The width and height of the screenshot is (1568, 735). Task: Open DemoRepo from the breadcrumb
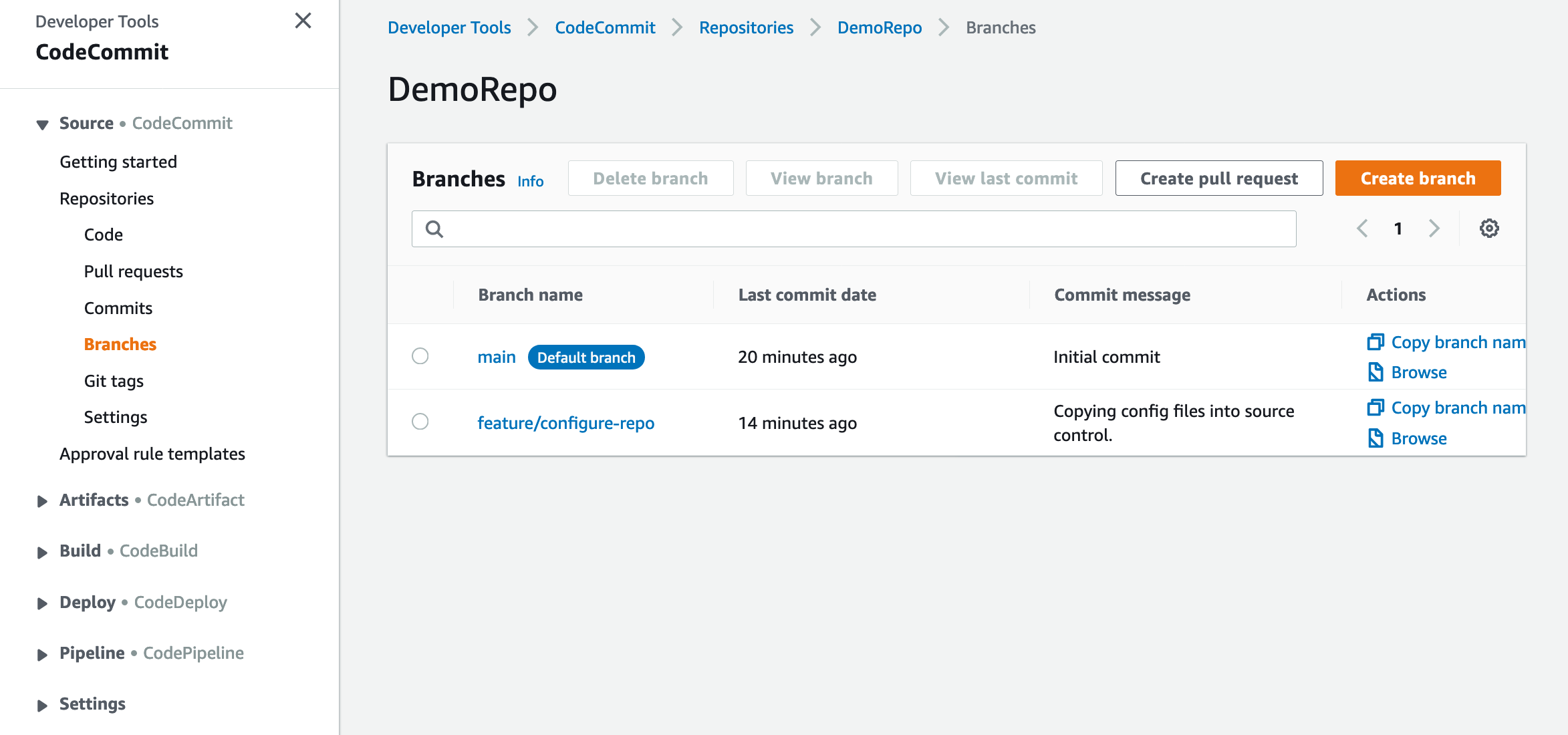pos(880,27)
